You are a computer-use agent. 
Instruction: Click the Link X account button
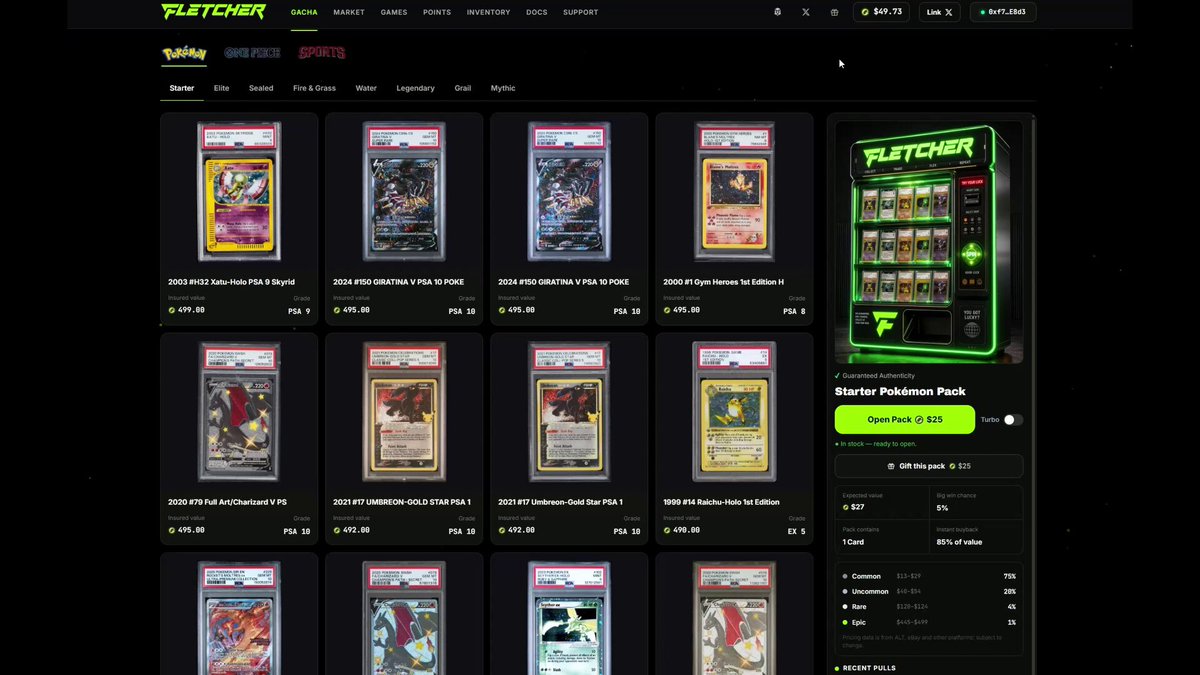(940, 12)
